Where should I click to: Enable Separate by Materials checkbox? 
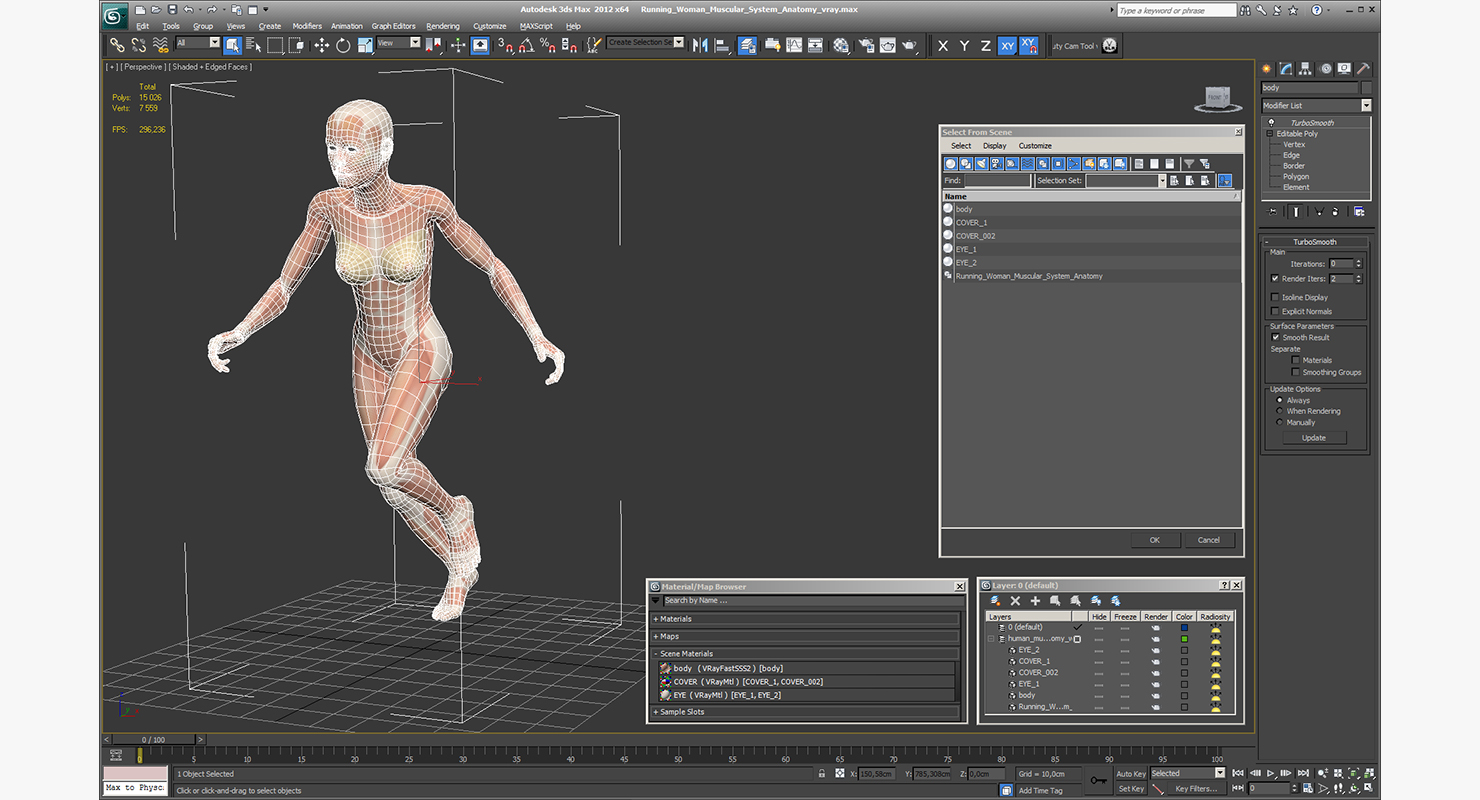click(x=1296, y=360)
